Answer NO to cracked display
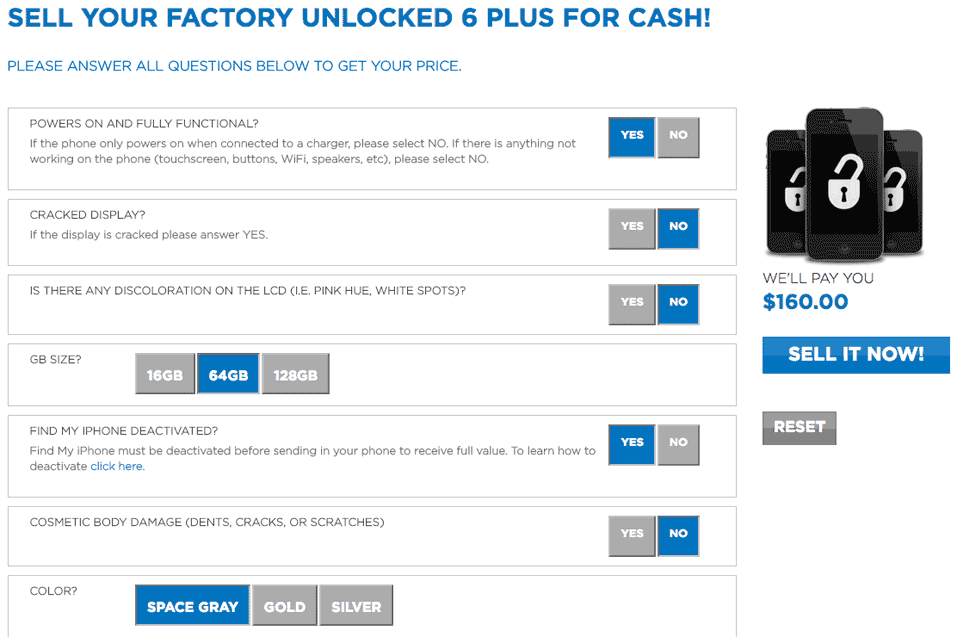 (678, 228)
